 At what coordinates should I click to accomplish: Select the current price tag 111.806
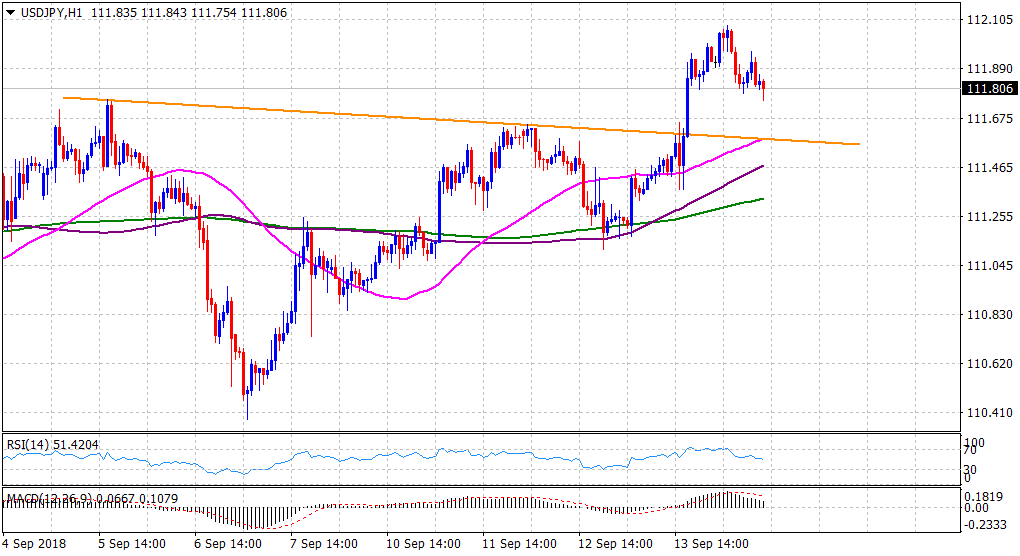(x=990, y=89)
